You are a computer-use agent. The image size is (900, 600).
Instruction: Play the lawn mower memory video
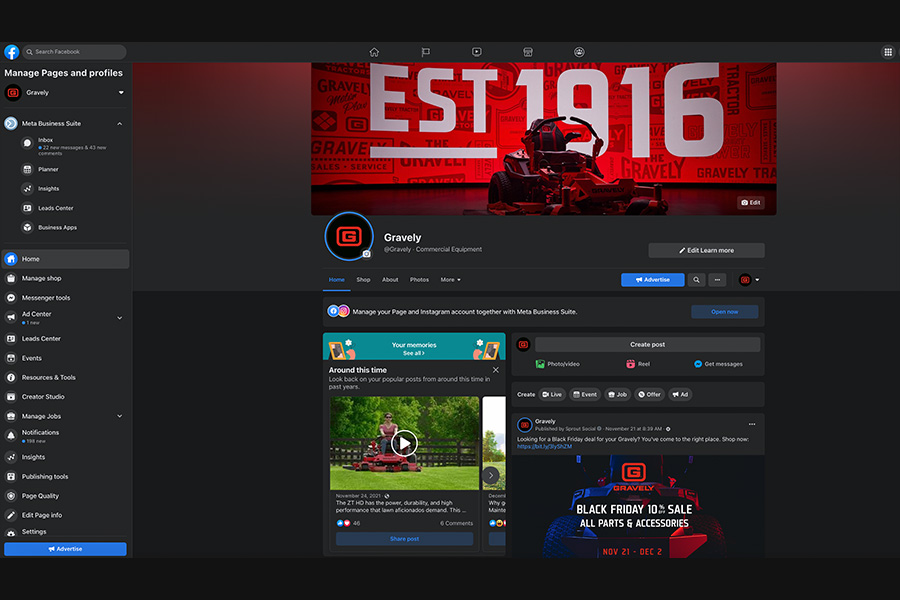405,443
